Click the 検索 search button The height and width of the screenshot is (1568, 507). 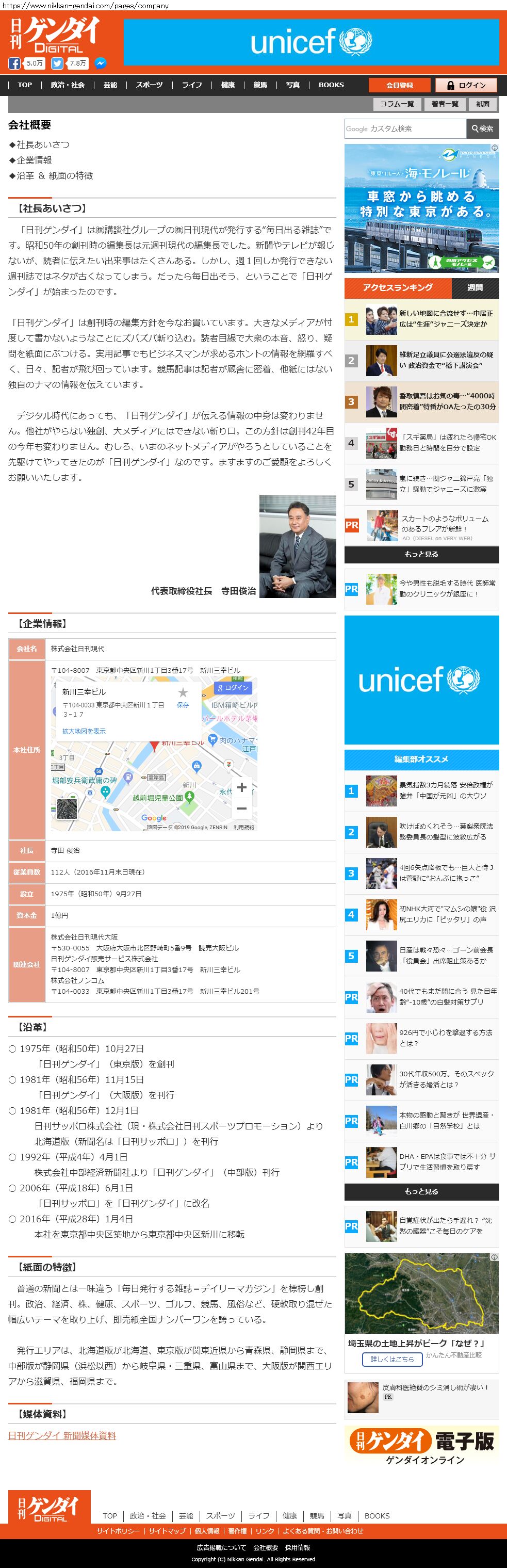coord(482,128)
